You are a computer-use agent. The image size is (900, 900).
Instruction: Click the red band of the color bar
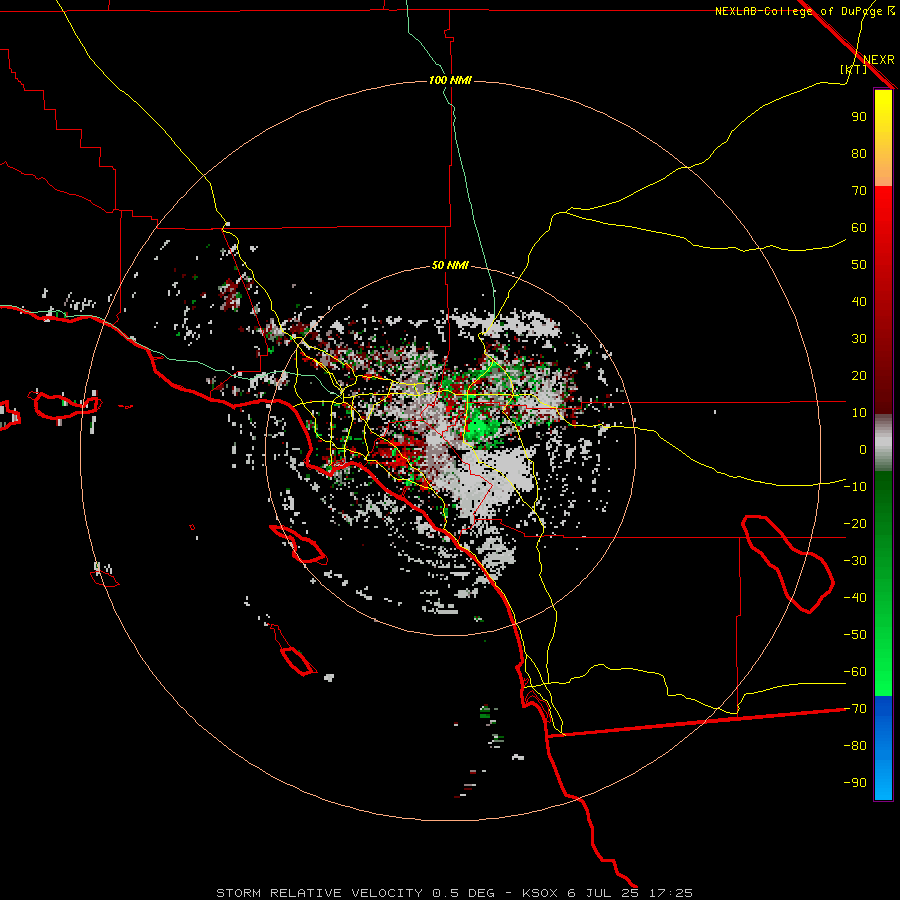pyautogui.click(x=883, y=300)
